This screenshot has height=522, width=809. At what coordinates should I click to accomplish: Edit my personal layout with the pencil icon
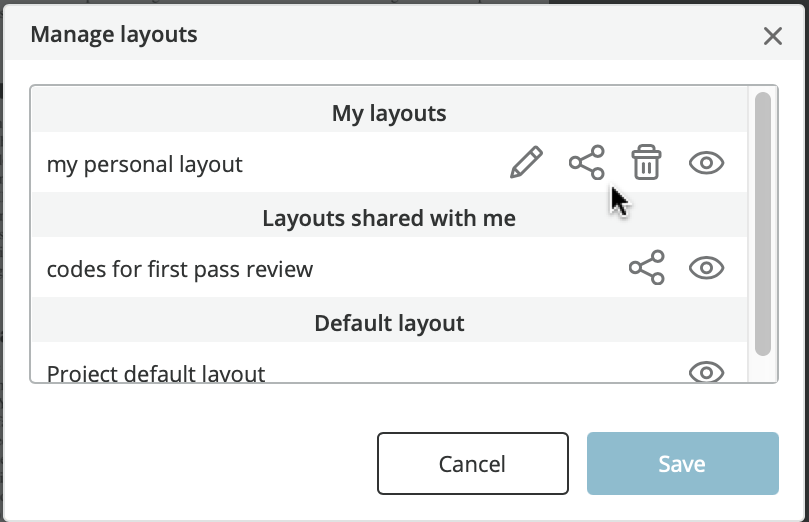pos(526,162)
